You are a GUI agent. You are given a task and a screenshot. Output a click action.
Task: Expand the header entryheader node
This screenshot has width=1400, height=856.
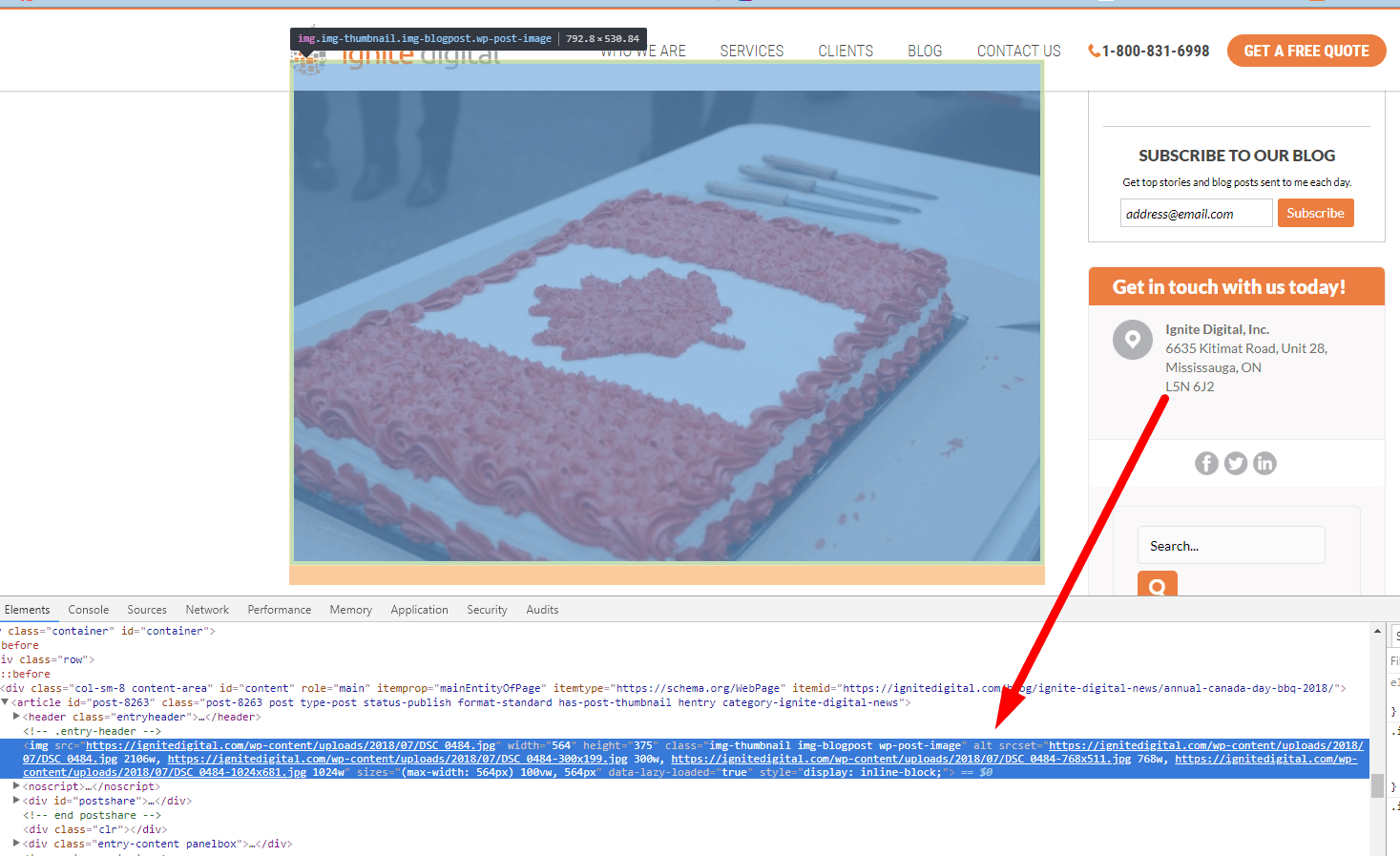[16, 717]
